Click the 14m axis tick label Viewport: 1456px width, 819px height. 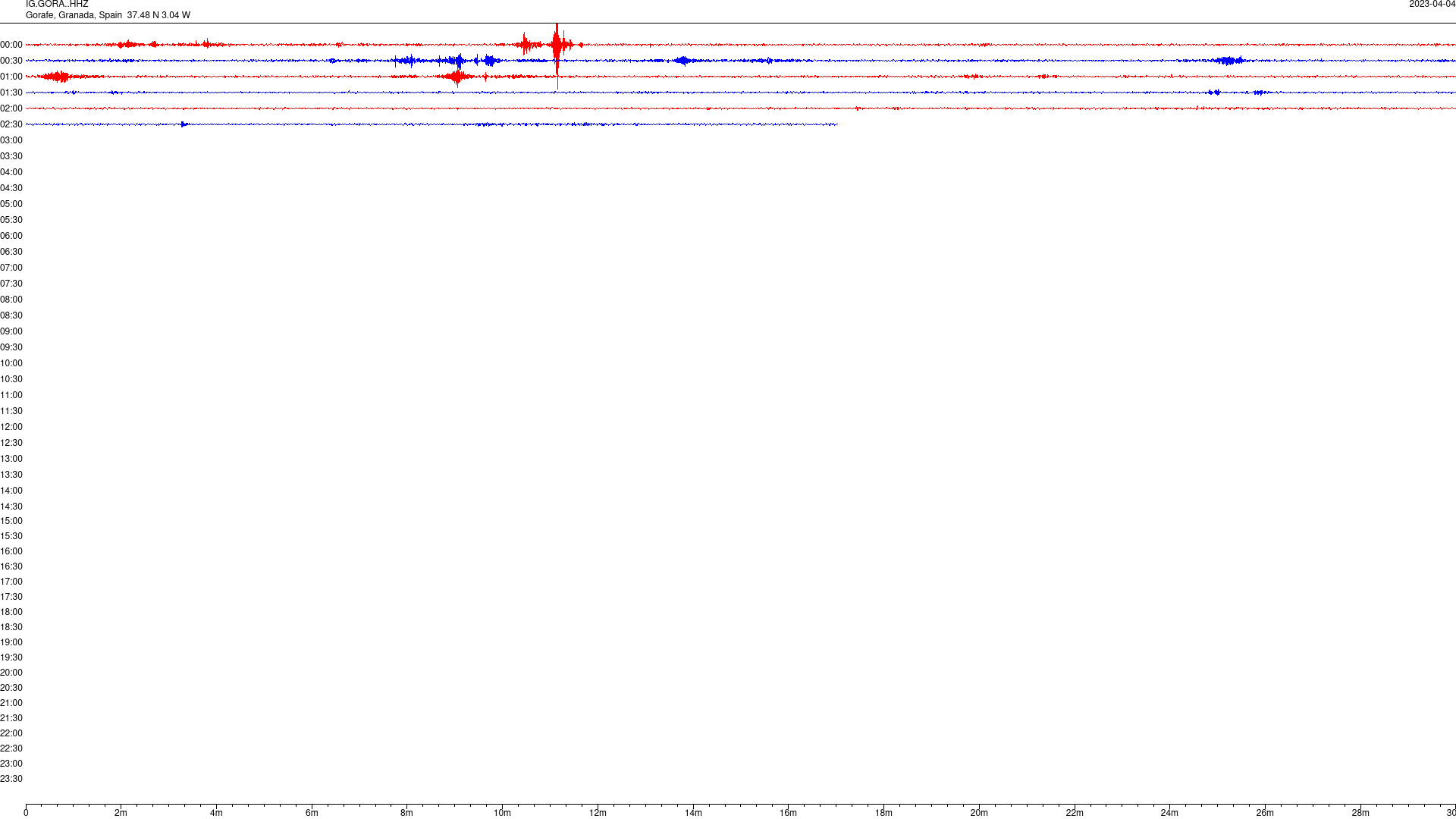click(x=693, y=813)
